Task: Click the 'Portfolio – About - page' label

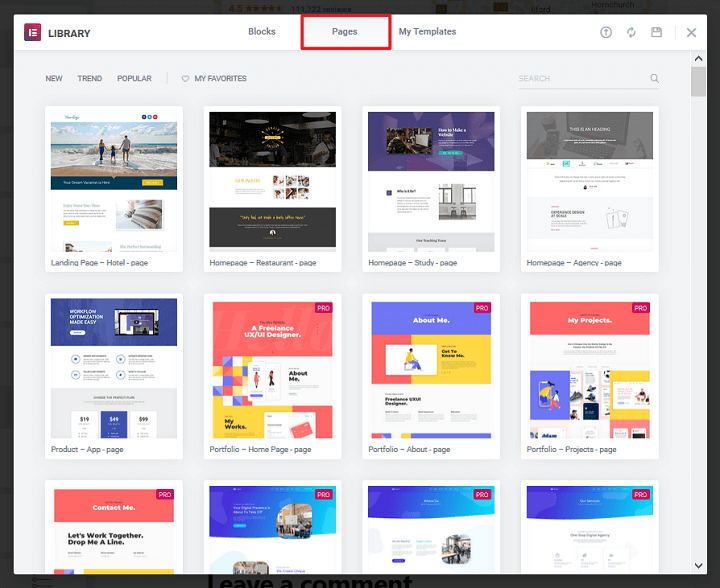Action: tap(409, 449)
